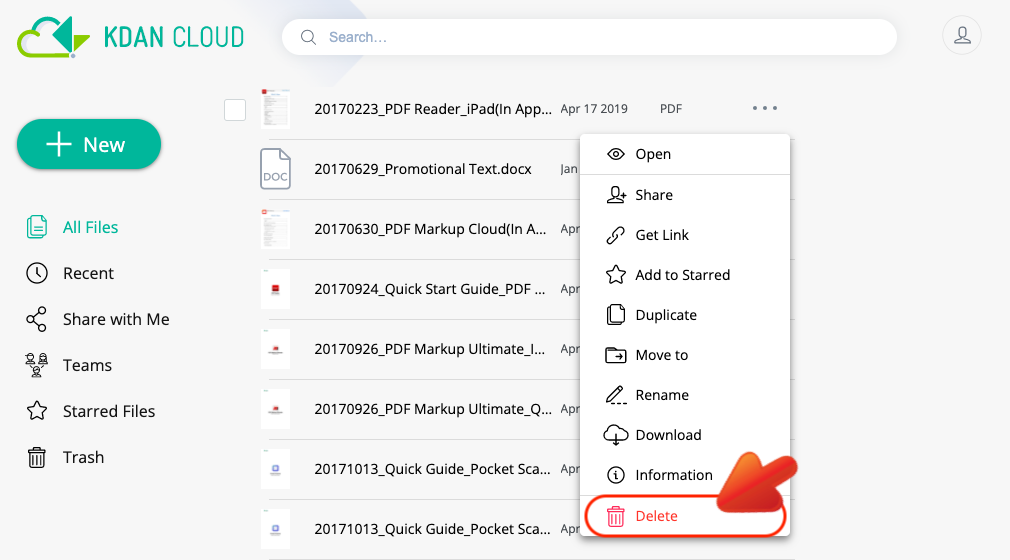Click file name 20170223_PDF Reader_iPad(In App...
This screenshot has width=1010, height=560.
(x=433, y=109)
